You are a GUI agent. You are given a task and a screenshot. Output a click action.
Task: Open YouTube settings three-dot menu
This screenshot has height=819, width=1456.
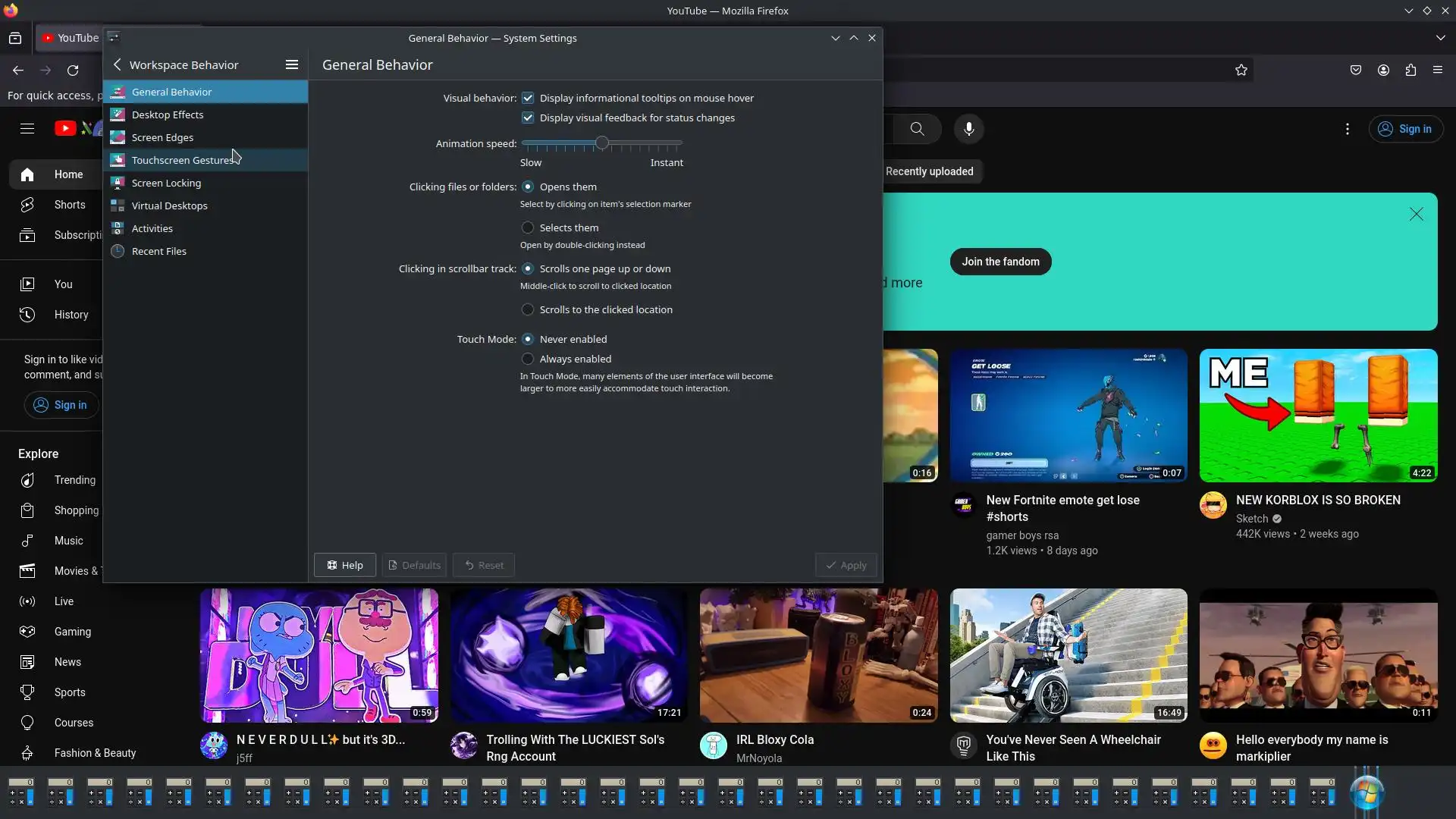(1347, 129)
